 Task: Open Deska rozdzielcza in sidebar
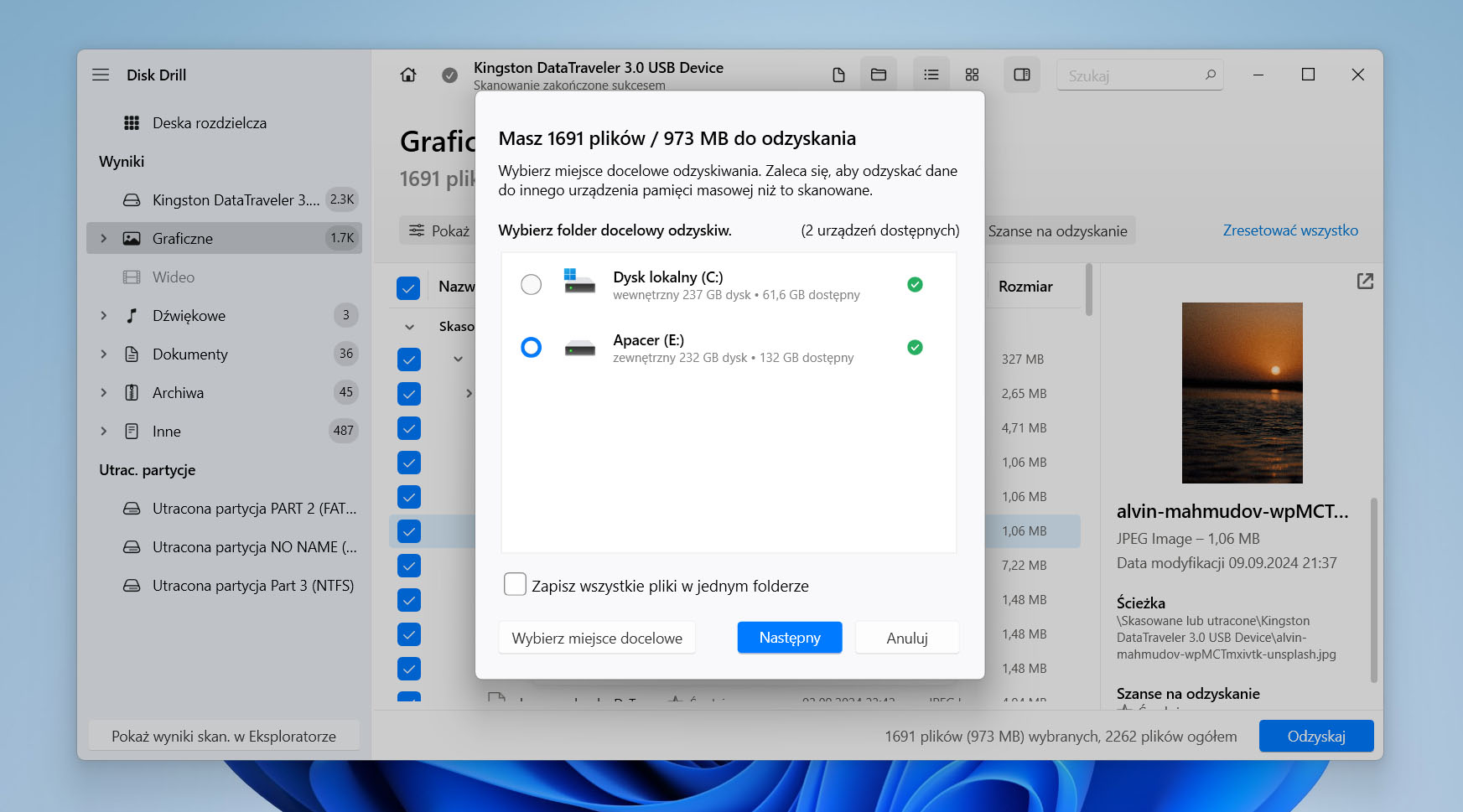click(224, 123)
